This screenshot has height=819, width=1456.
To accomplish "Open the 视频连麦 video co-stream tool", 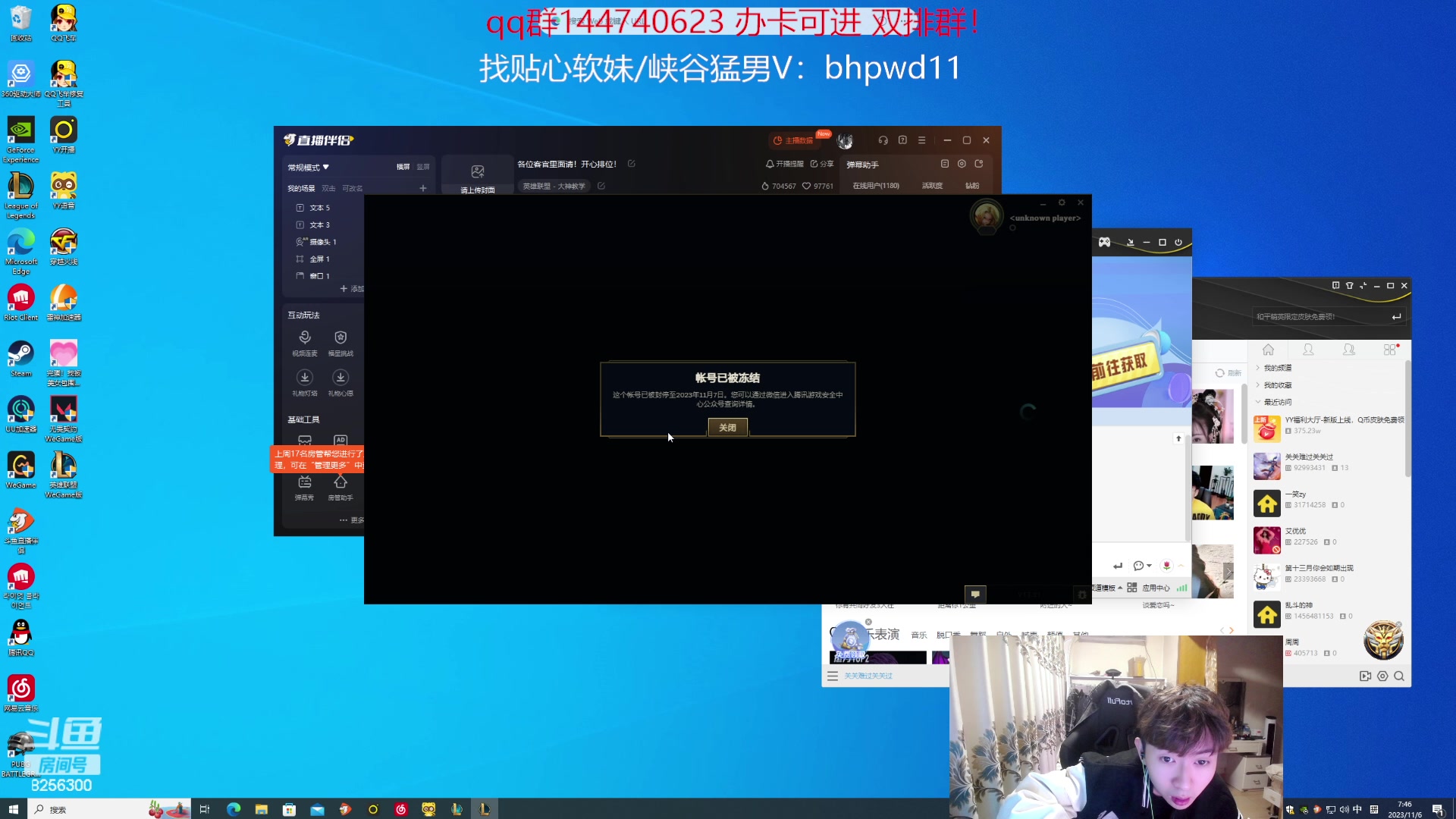I will click(305, 341).
